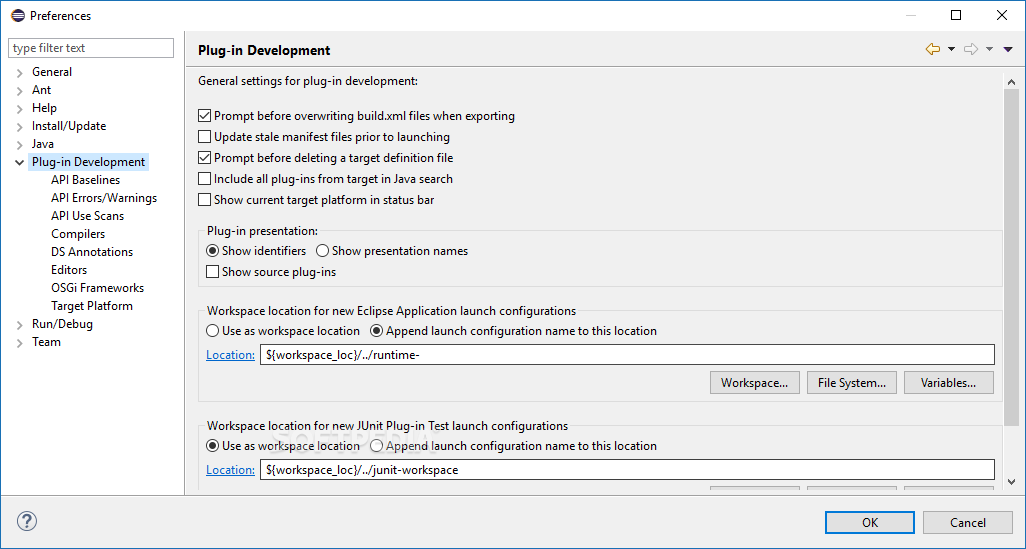The width and height of the screenshot is (1026, 549).
Task: Select Show presentation names radio button
Action: click(323, 251)
